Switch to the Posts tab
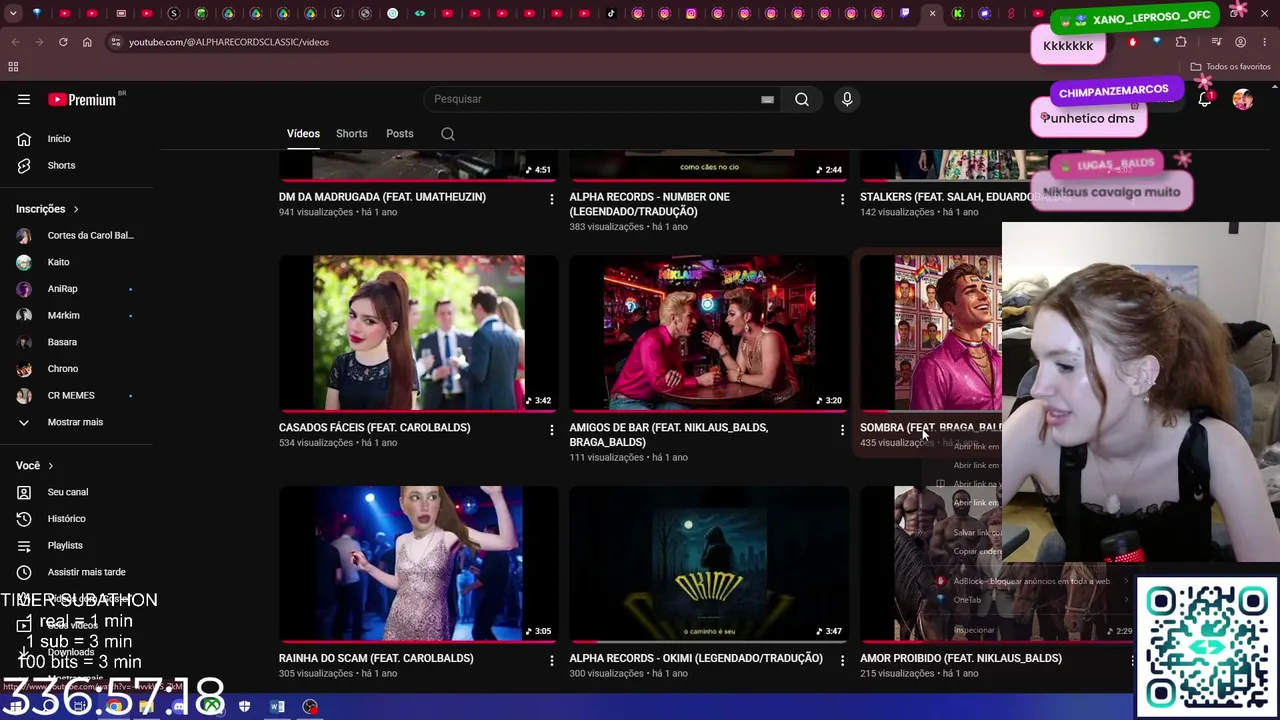The image size is (1280, 720). coord(400,134)
